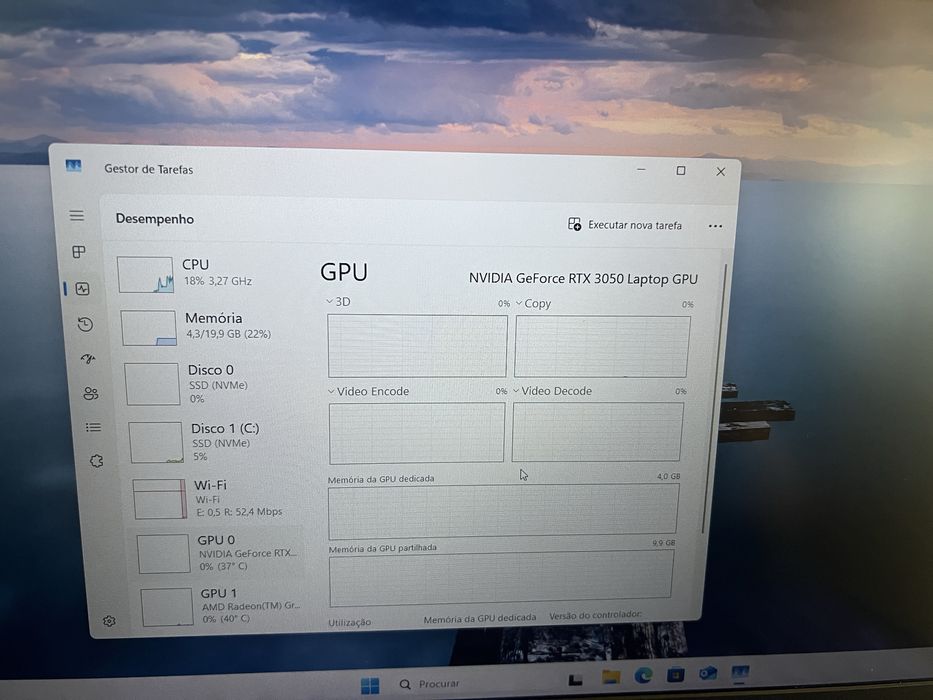
Task: Open Microsoft Store from the taskbar
Action: pyautogui.click(x=675, y=674)
